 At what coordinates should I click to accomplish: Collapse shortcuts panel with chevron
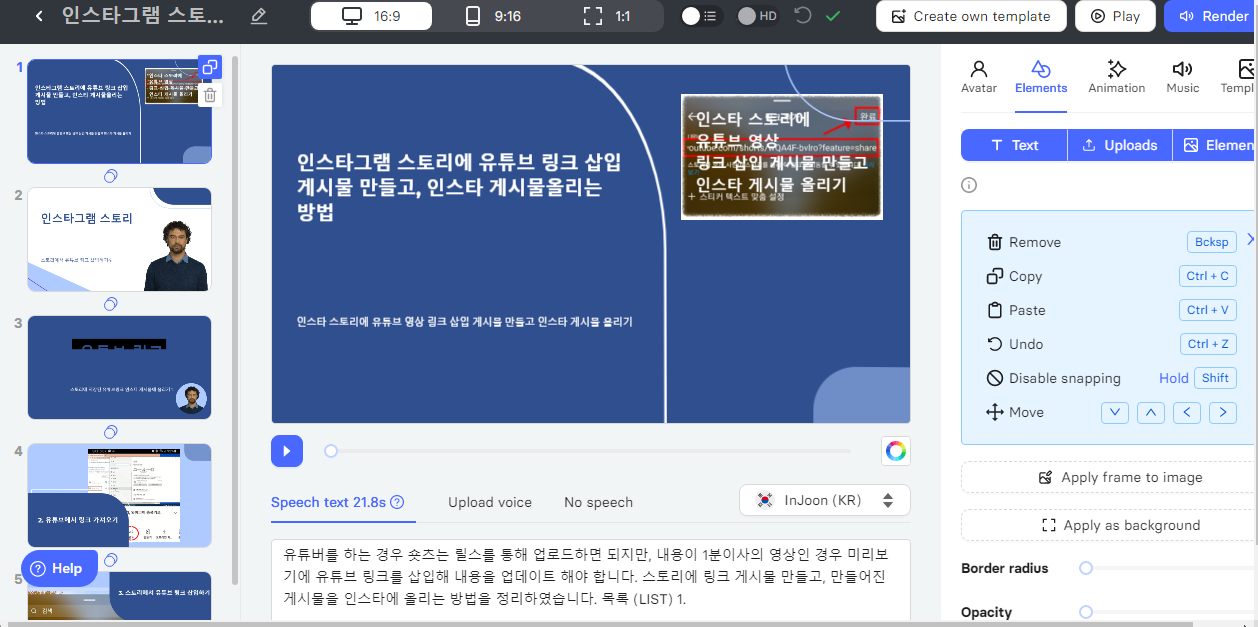pyautogui.click(x=1250, y=240)
